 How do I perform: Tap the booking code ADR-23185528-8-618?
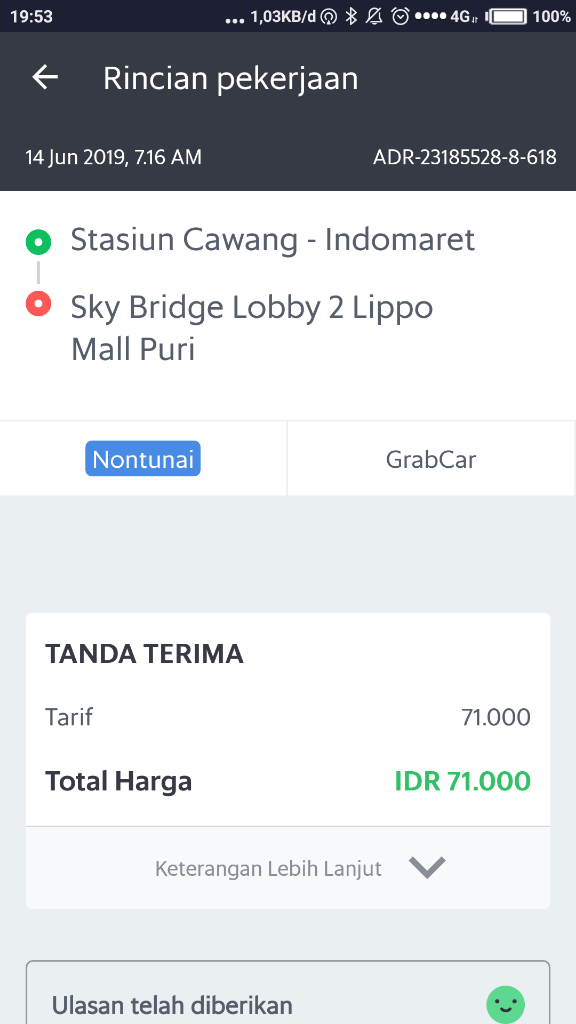465,157
